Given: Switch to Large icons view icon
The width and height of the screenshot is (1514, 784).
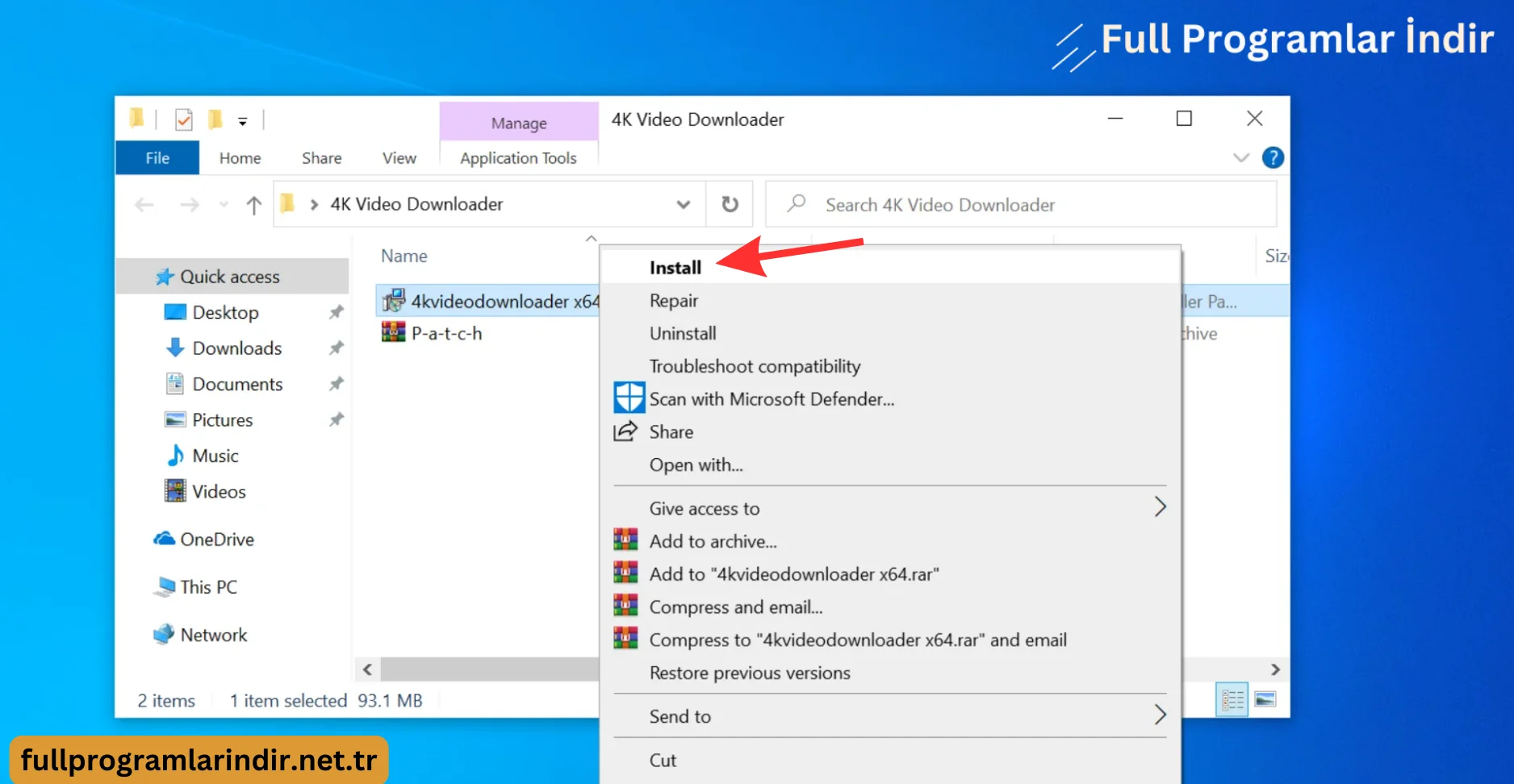Looking at the screenshot, I should pyautogui.click(x=1265, y=699).
